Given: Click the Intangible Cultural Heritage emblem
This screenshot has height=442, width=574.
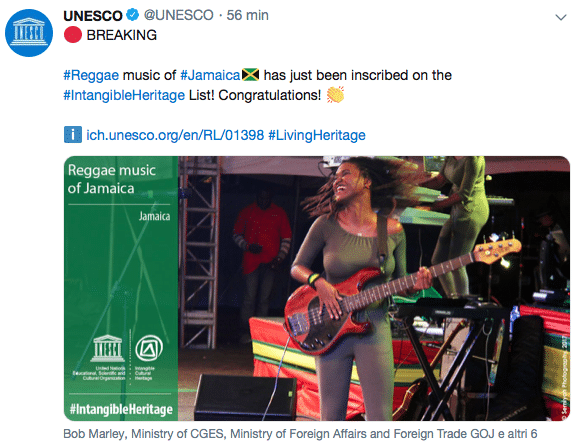Looking at the screenshot, I should (x=149, y=348).
